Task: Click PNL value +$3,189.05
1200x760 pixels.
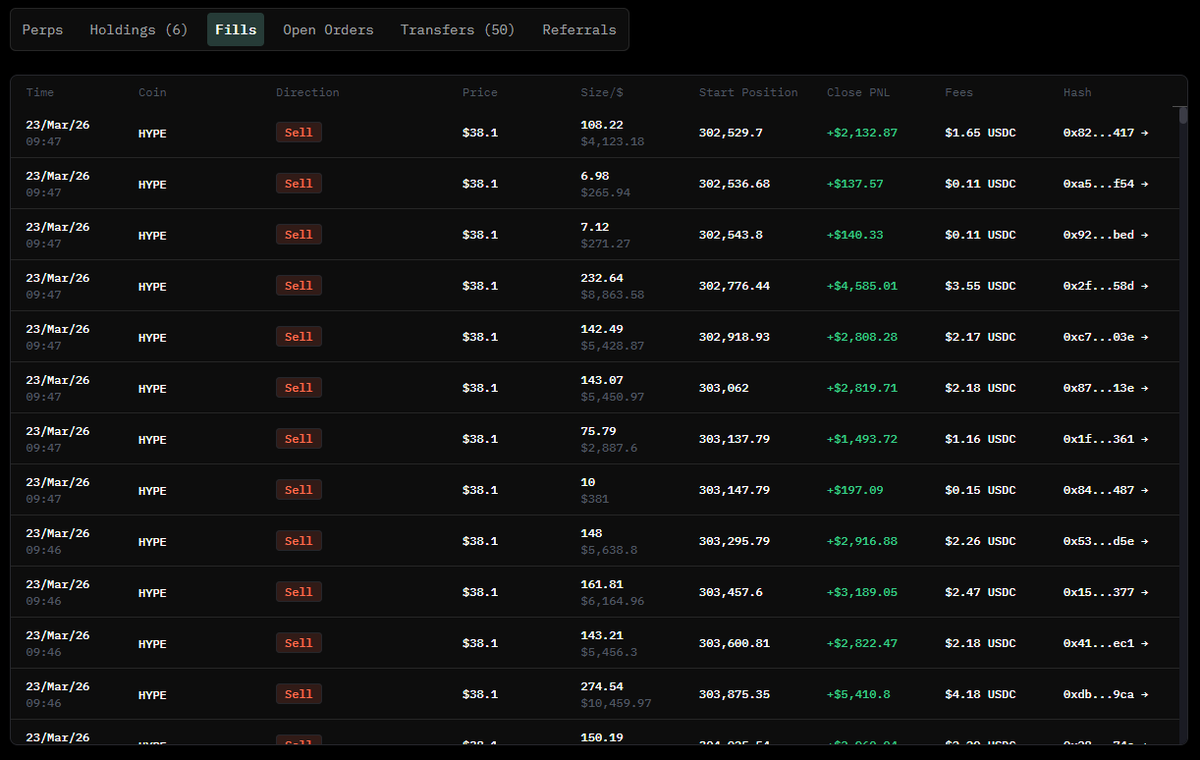Action: coord(862,592)
